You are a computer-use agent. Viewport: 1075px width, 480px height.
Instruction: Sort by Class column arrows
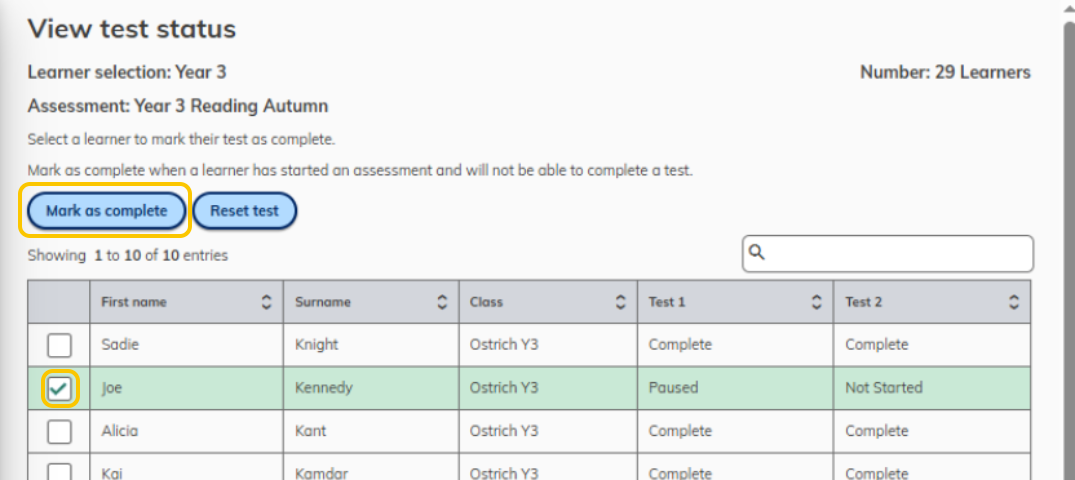coord(621,302)
